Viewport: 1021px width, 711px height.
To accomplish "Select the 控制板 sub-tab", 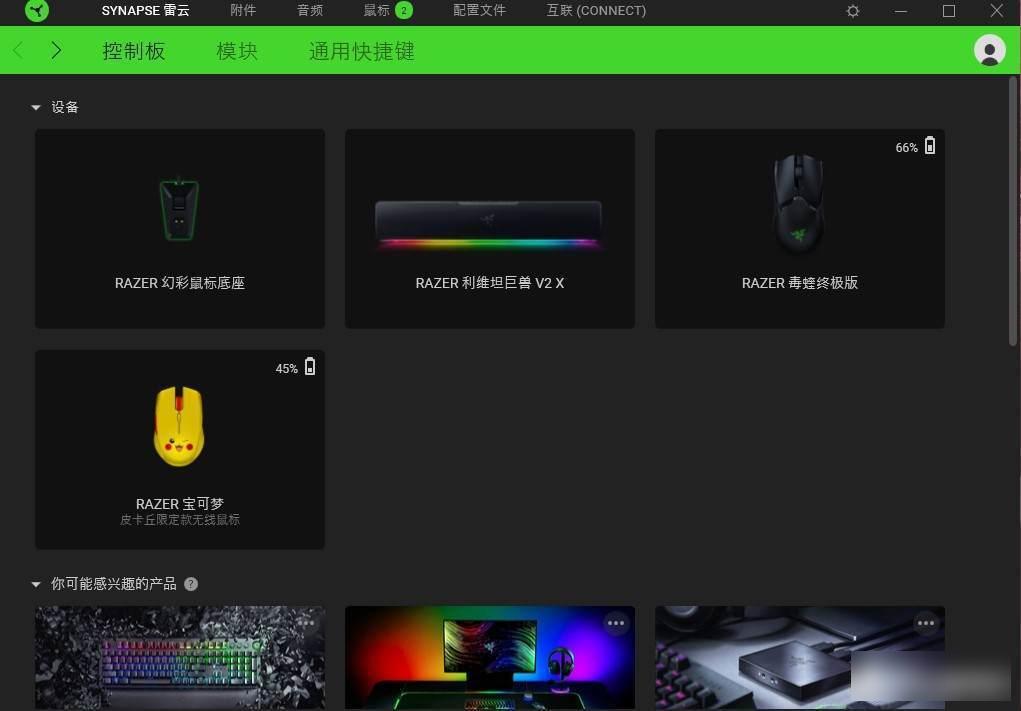I will [x=133, y=51].
